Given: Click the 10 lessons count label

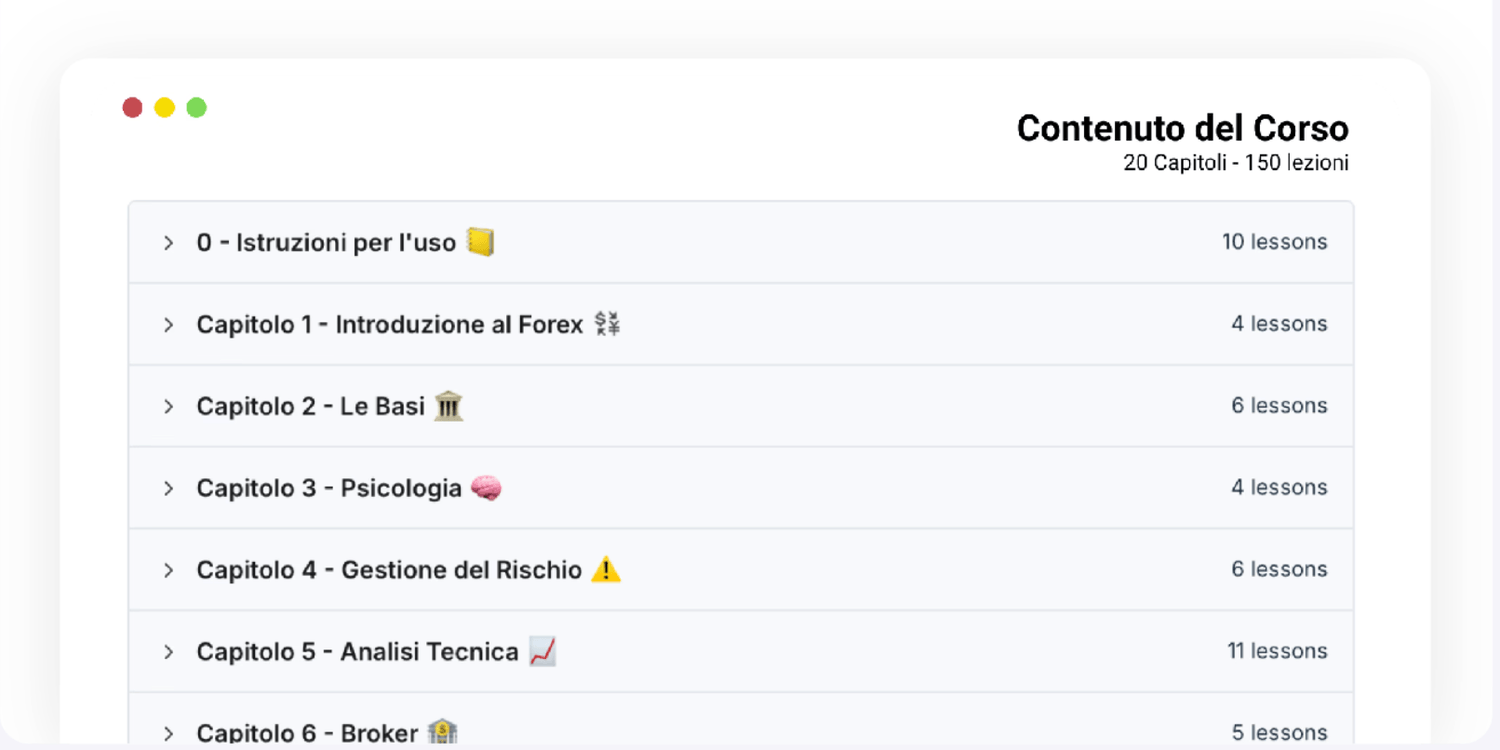Looking at the screenshot, I should pyautogui.click(x=1274, y=242).
